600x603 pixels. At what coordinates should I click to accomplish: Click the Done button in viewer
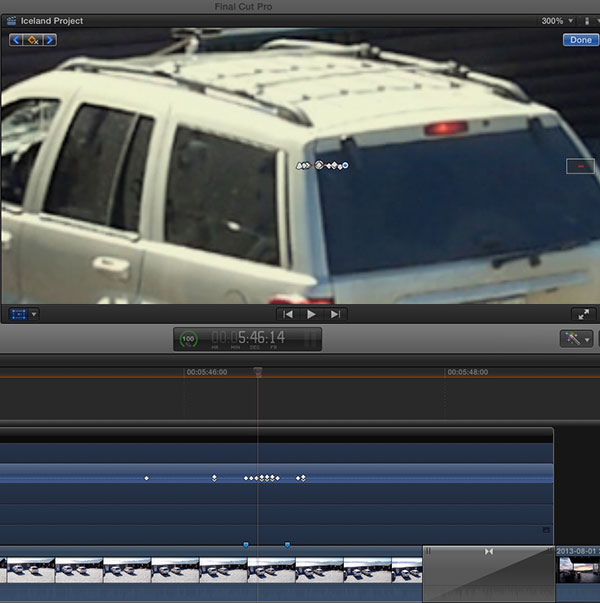(580, 40)
